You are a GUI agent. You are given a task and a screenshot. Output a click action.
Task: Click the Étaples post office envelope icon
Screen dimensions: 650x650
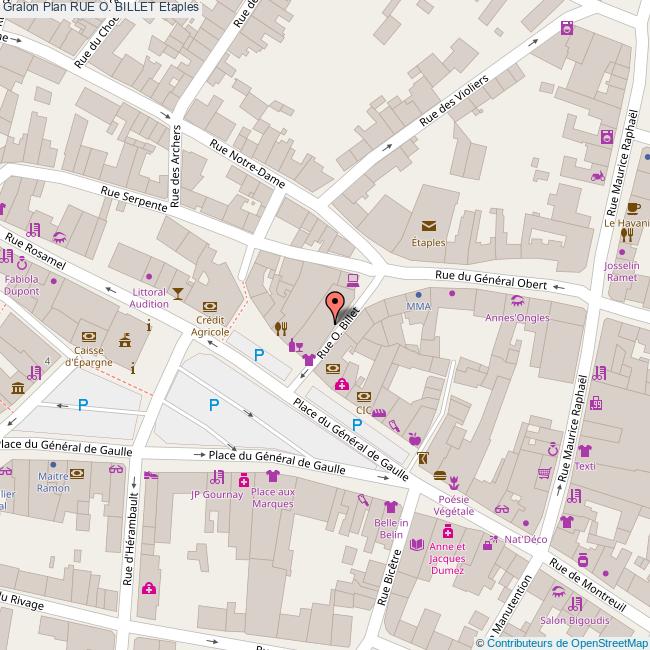point(428,226)
